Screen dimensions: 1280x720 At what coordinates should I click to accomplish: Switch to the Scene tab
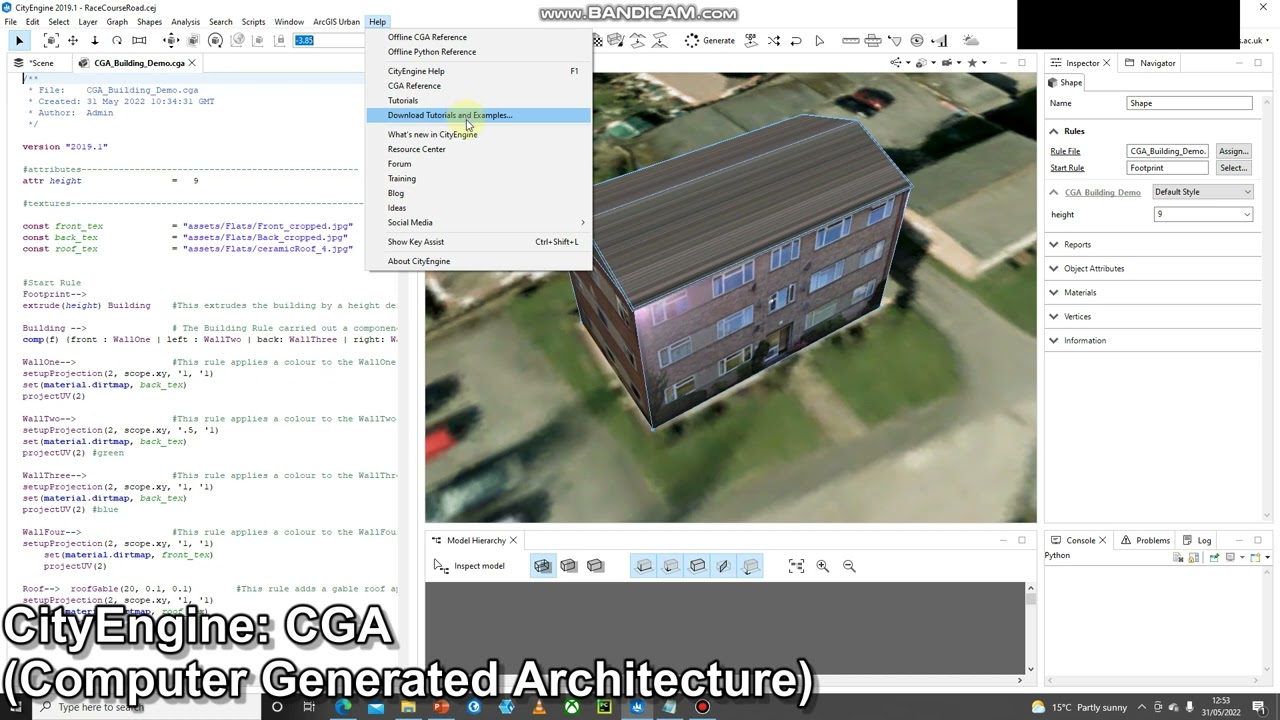[x=35, y=63]
